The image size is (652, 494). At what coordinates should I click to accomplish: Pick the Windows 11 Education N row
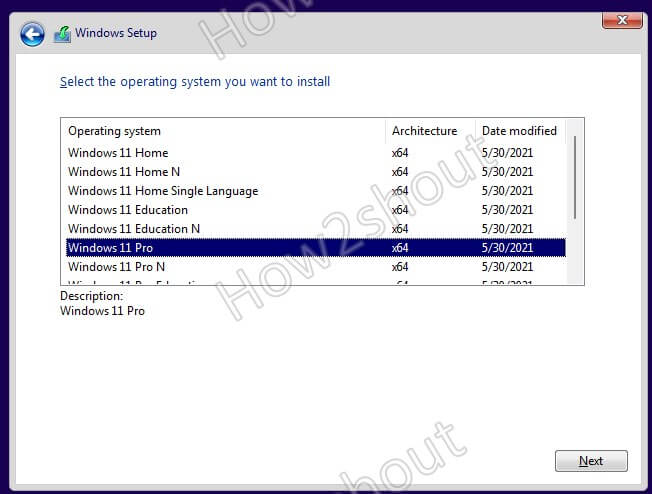click(316, 229)
